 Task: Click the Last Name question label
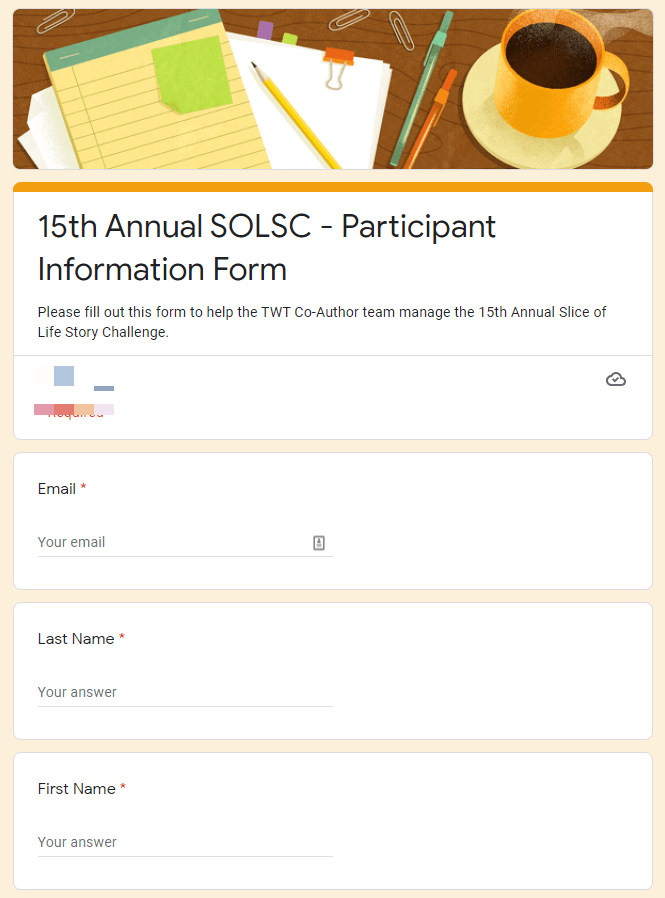coord(76,639)
